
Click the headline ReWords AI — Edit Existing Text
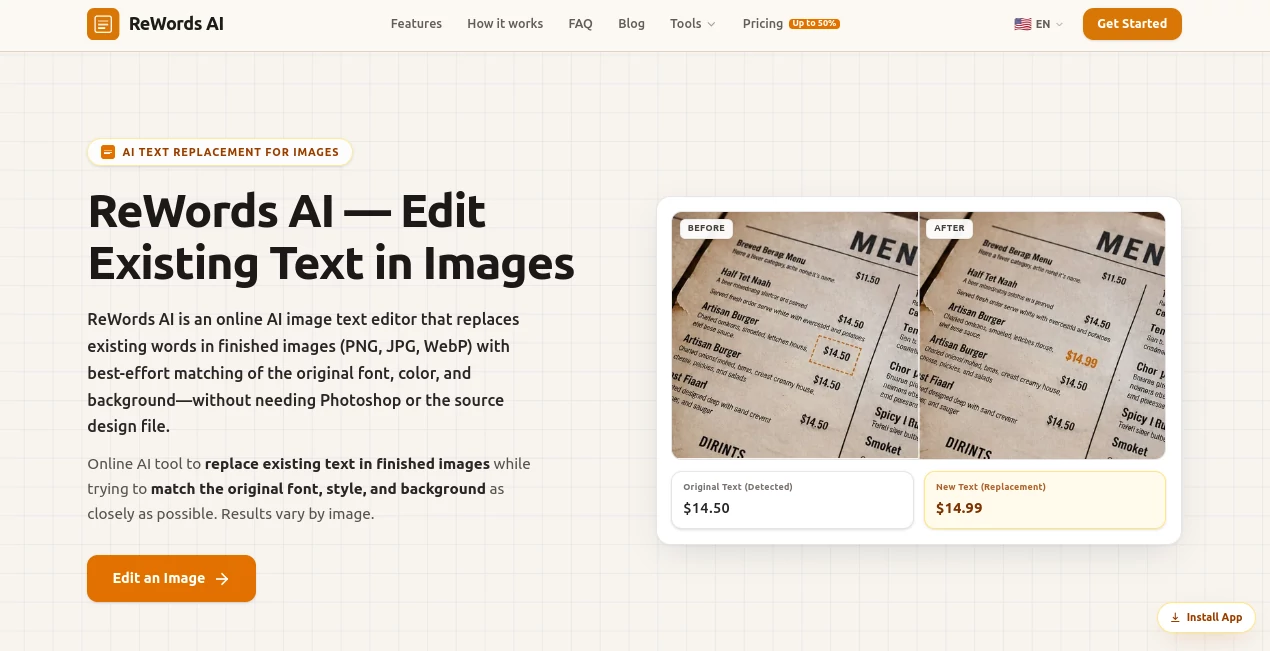point(331,237)
